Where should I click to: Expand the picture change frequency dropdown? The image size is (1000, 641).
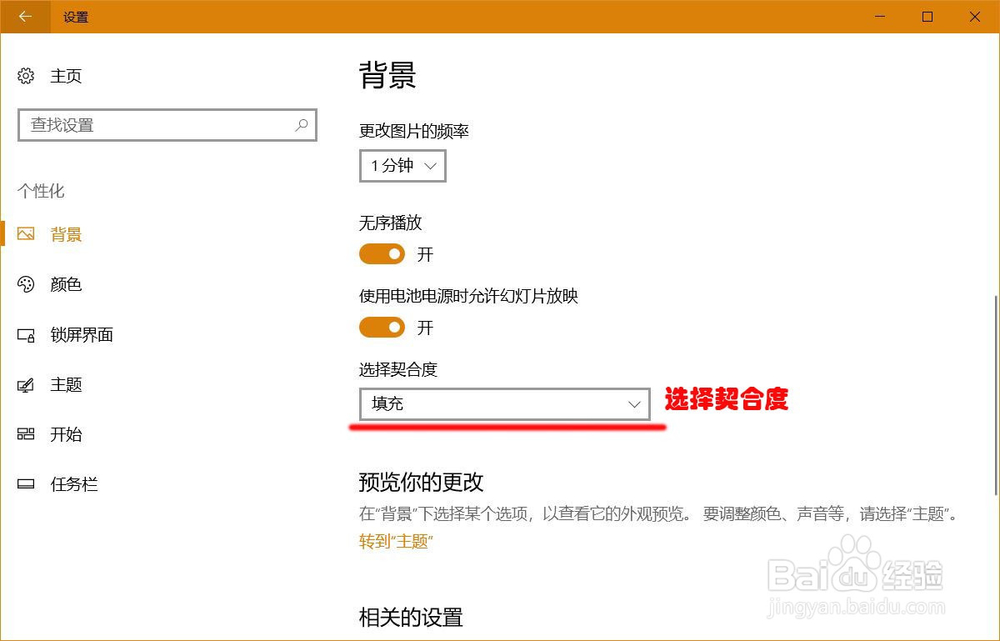coord(402,166)
